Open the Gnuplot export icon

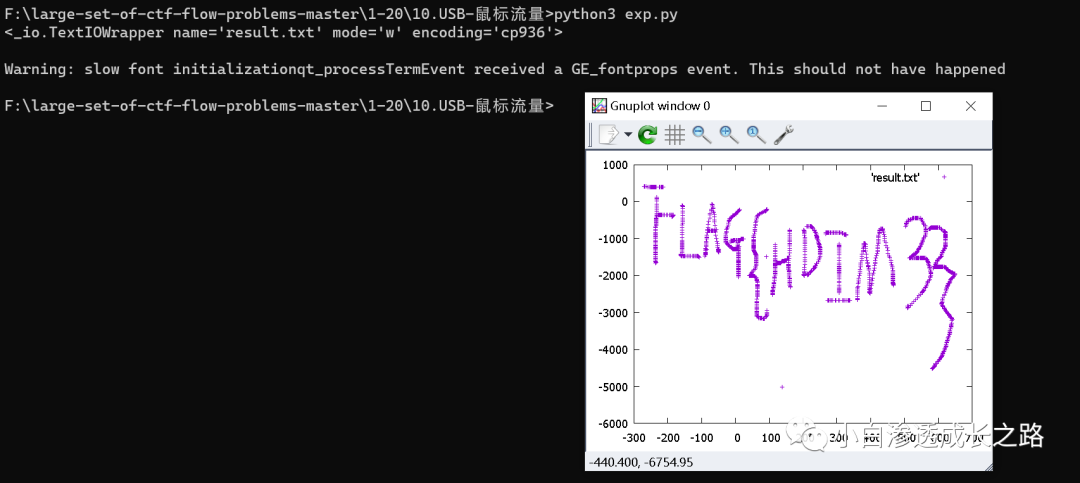609,134
